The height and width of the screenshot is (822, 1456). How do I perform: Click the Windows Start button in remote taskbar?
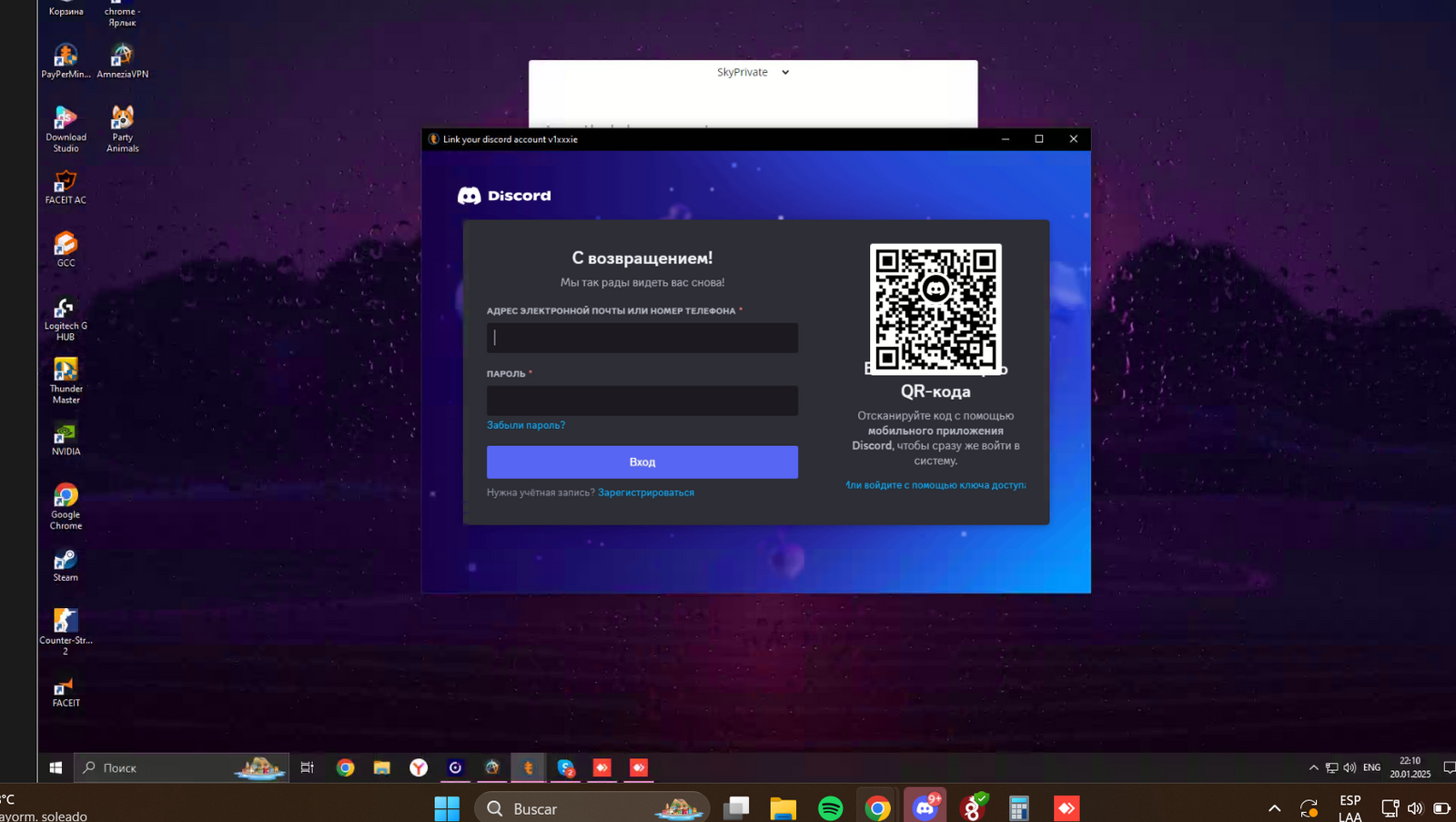tap(56, 767)
